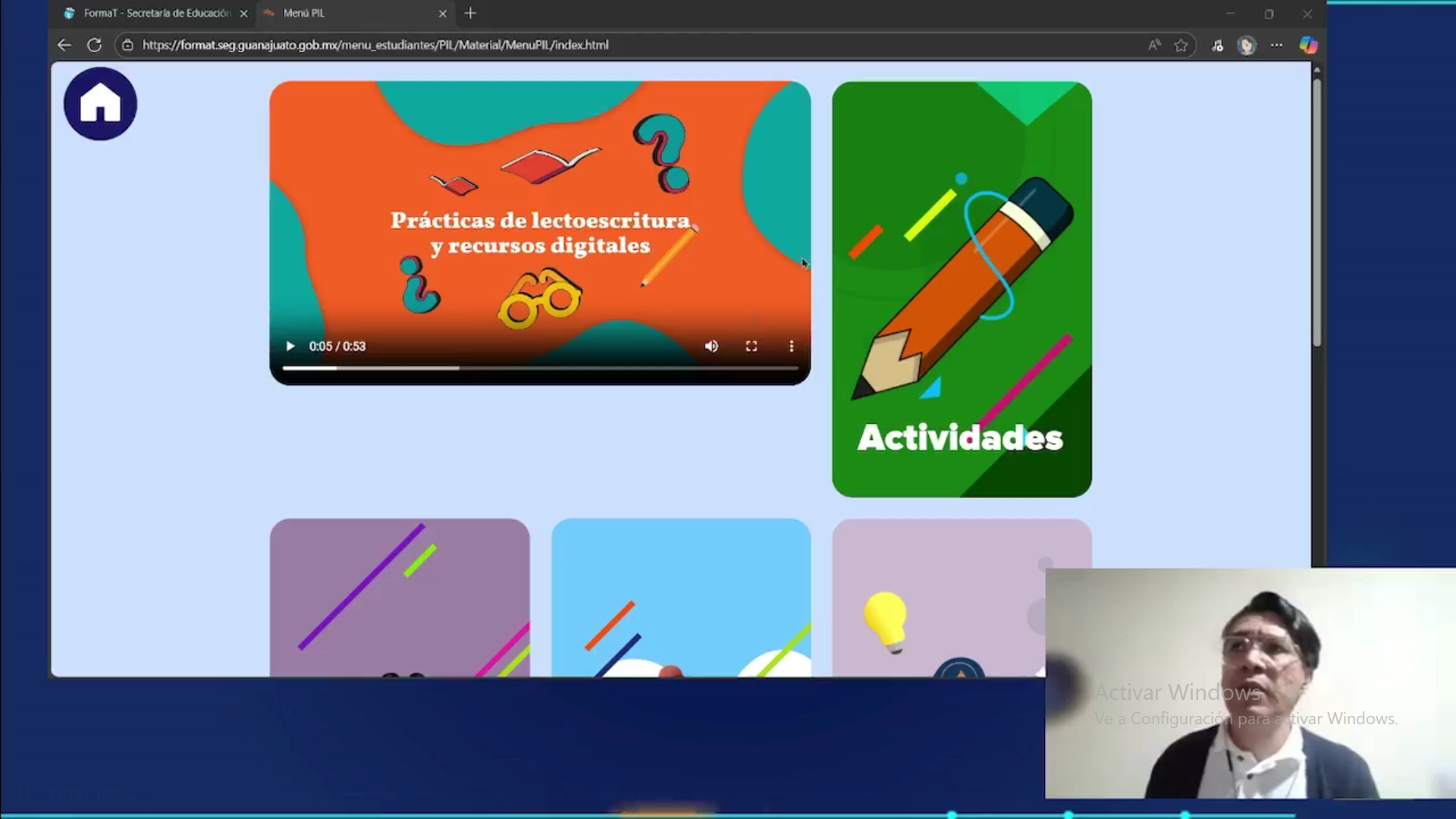Viewport: 1456px width, 819px height.
Task: Open a new browser tab
Action: 470,13
